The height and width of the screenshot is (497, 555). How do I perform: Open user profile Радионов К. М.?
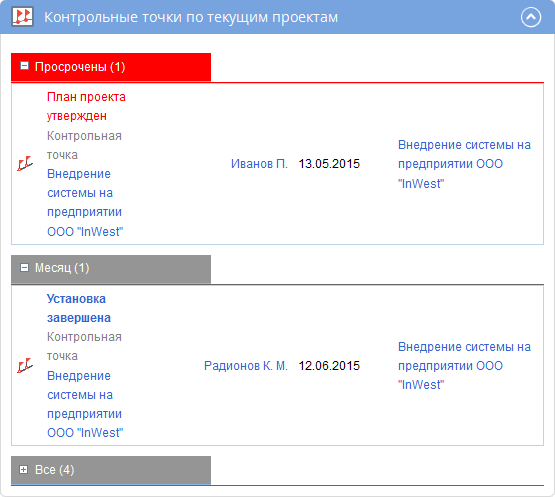246,366
